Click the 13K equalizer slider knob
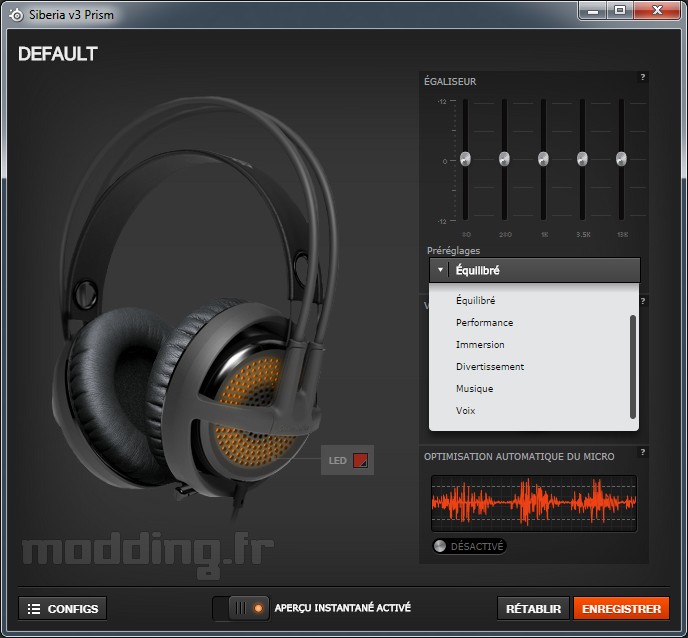This screenshot has height=638, width=688. 621,159
